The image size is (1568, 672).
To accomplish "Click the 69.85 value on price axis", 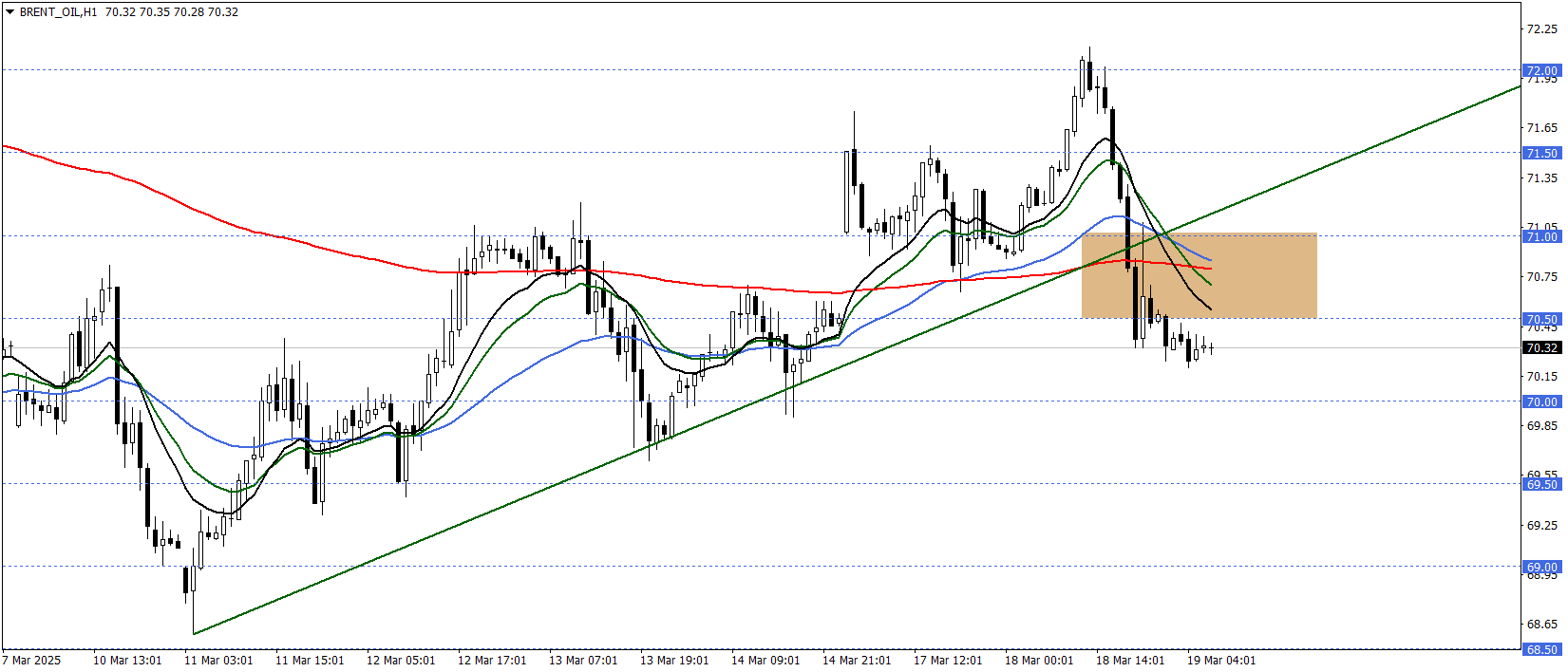I will (1541, 425).
